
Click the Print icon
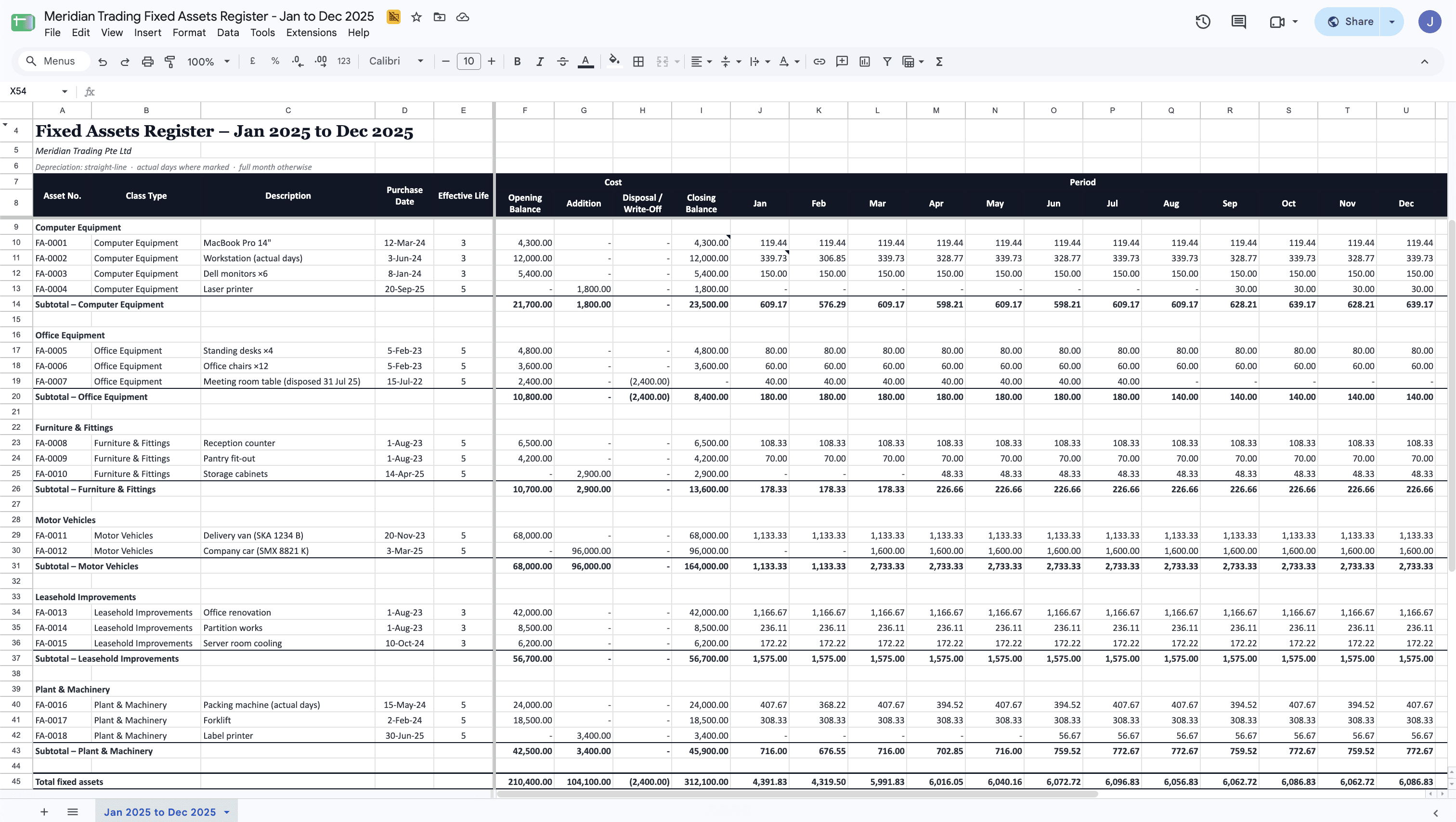coord(147,62)
